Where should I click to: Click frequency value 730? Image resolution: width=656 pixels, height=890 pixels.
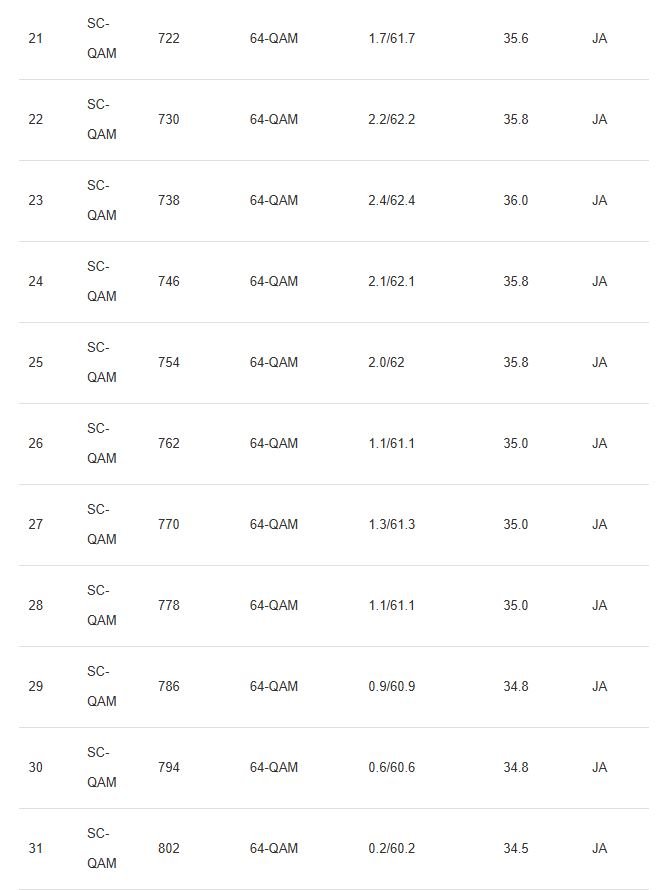click(x=169, y=120)
